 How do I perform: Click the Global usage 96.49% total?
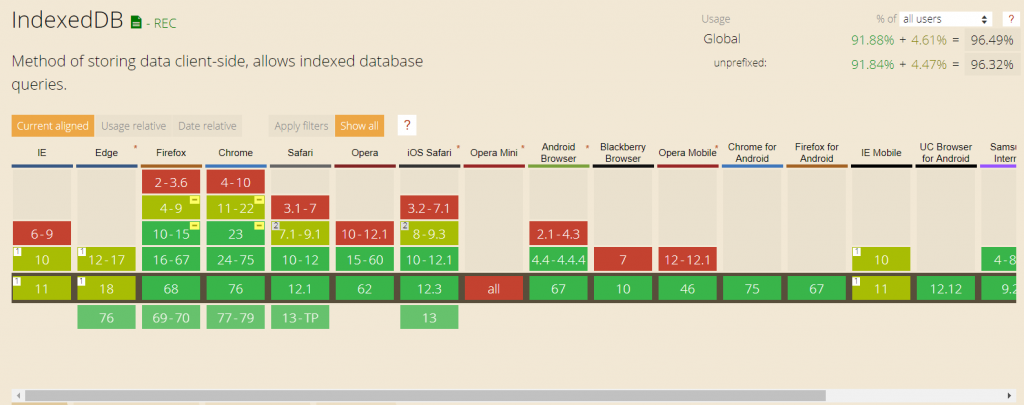991,40
